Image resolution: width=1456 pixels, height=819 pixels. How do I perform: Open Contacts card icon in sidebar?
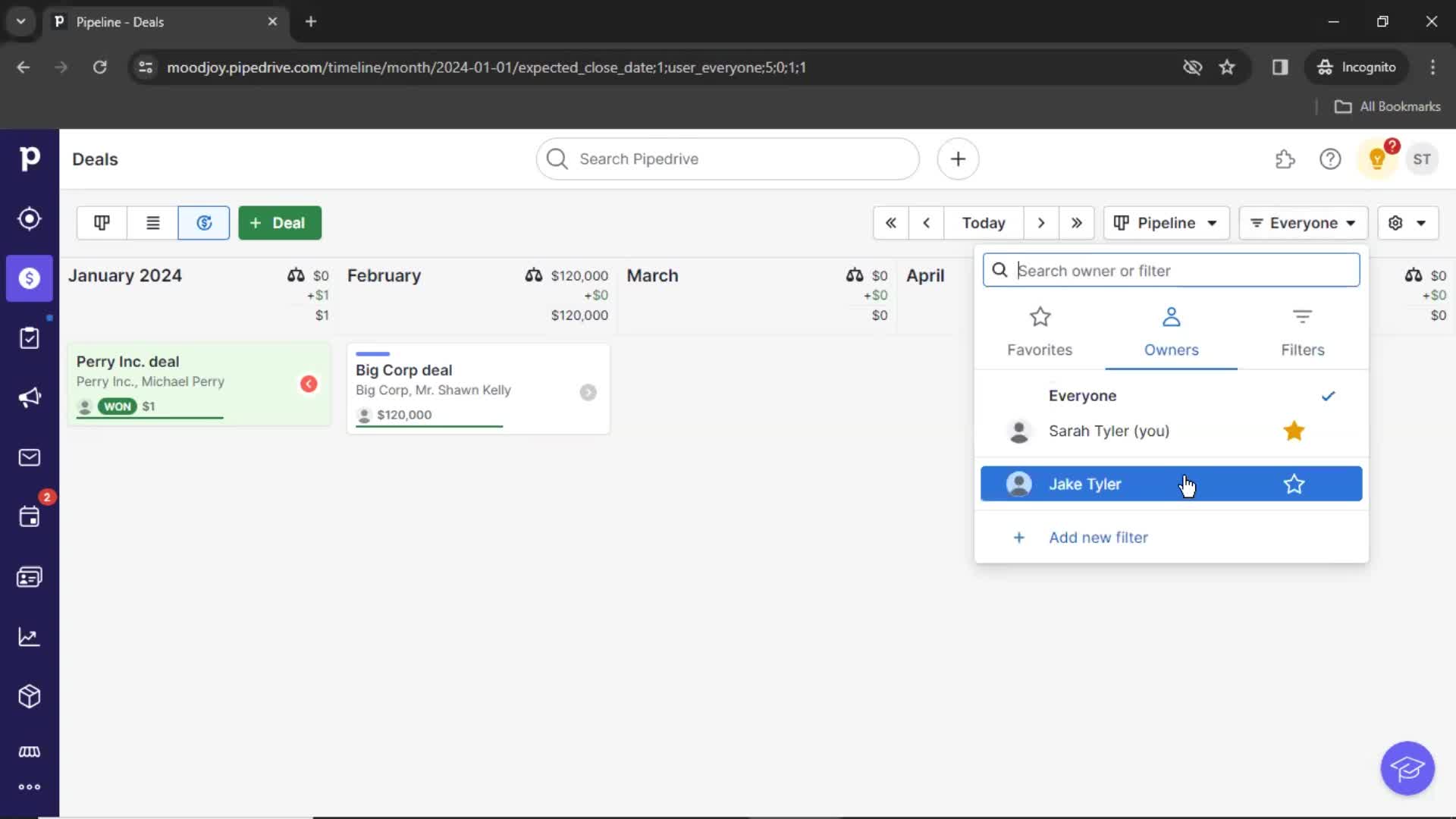click(x=30, y=577)
